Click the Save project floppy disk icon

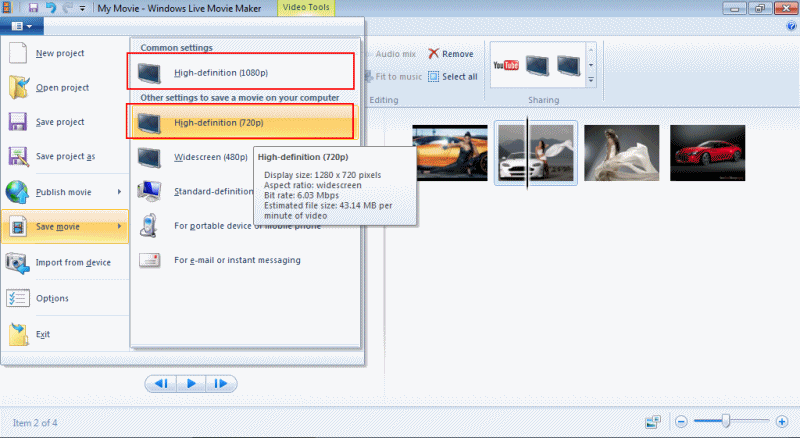18,122
